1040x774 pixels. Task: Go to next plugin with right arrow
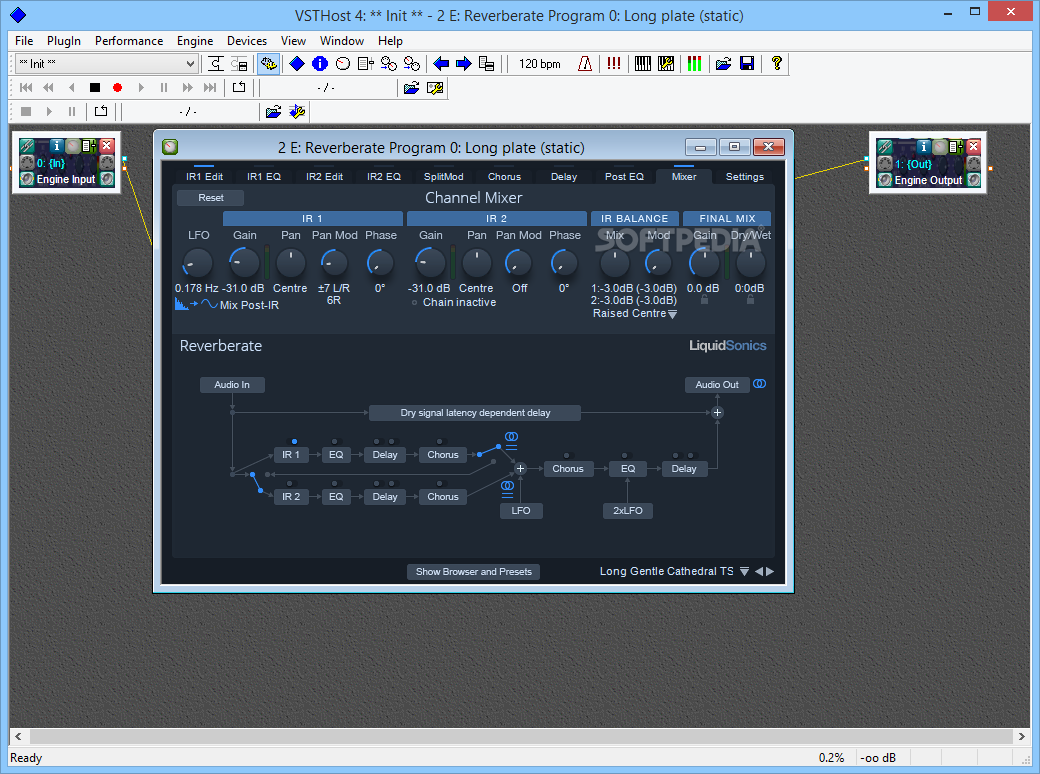point(464,64)
